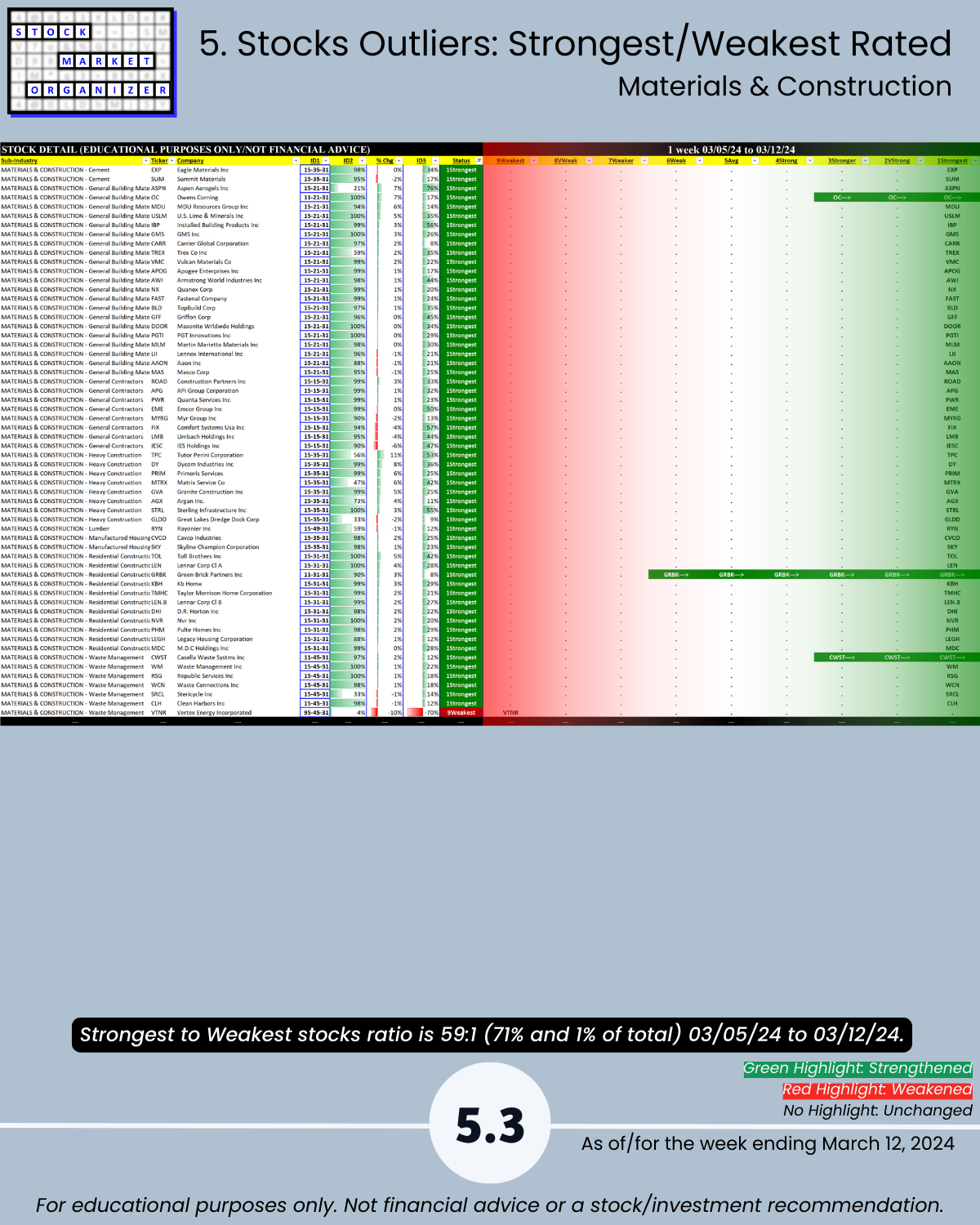This screenshot has height=1225, width=980.
Task: Select the OC---> cell under 2VStrong
Action: [897, 198]
